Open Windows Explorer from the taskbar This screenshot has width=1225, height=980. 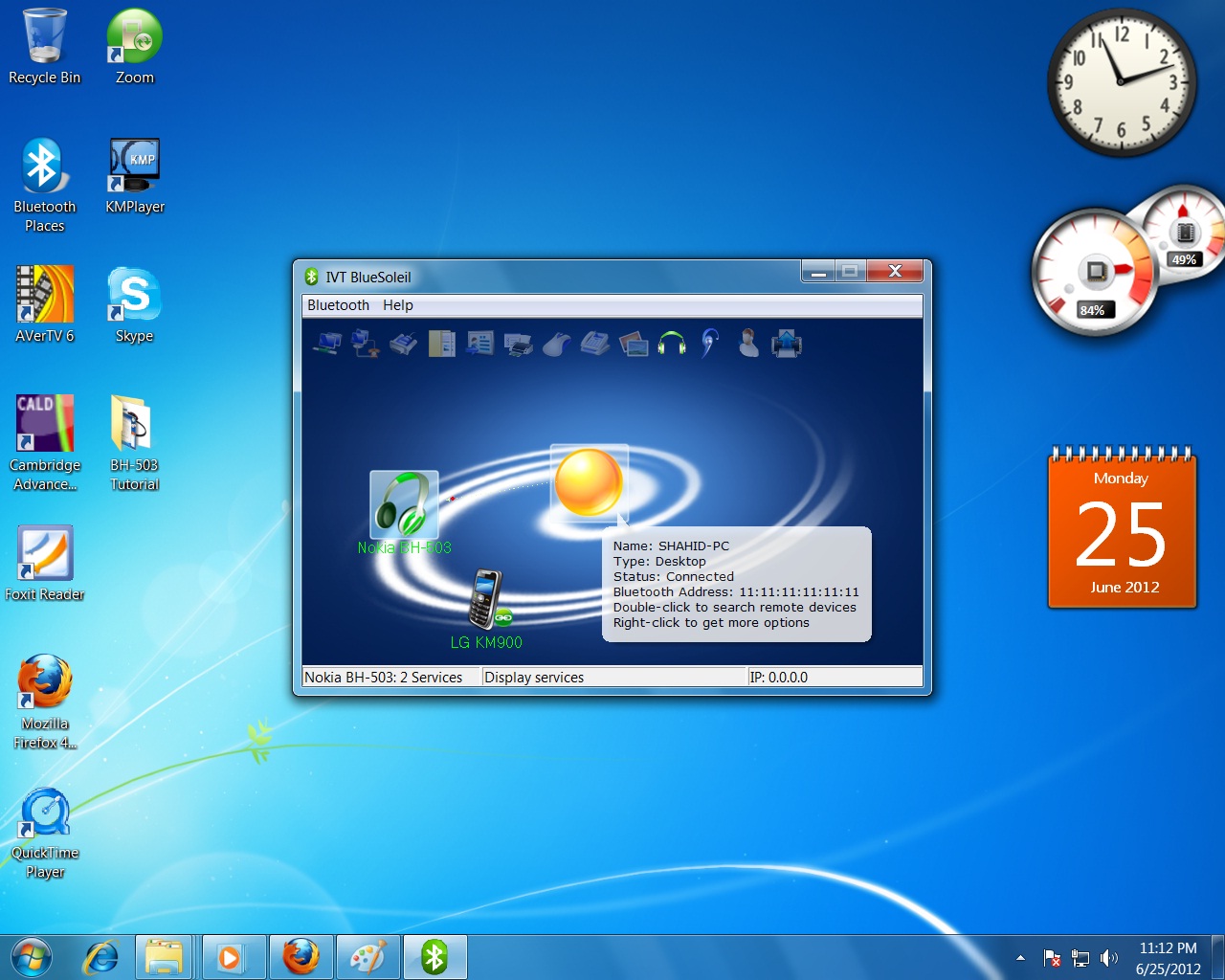164,957
